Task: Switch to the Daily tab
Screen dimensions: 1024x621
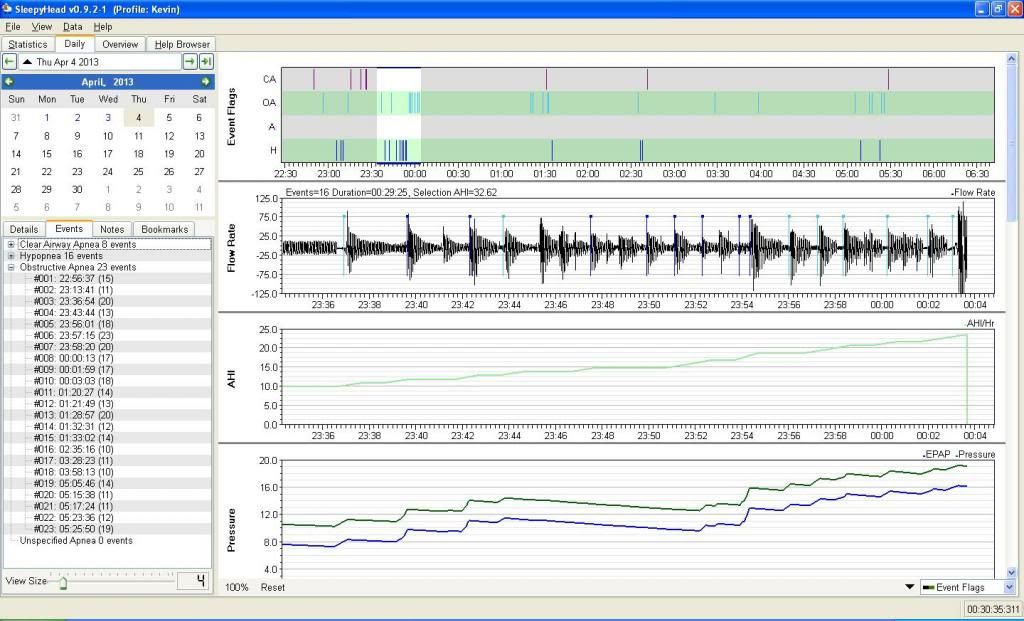Action: (74, 44)
